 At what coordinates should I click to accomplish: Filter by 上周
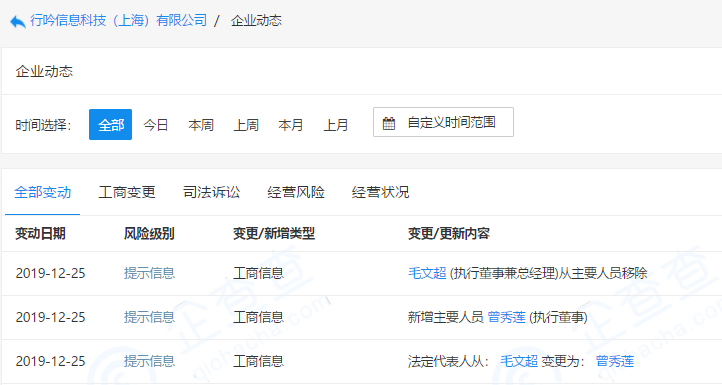tap(246, 125)
